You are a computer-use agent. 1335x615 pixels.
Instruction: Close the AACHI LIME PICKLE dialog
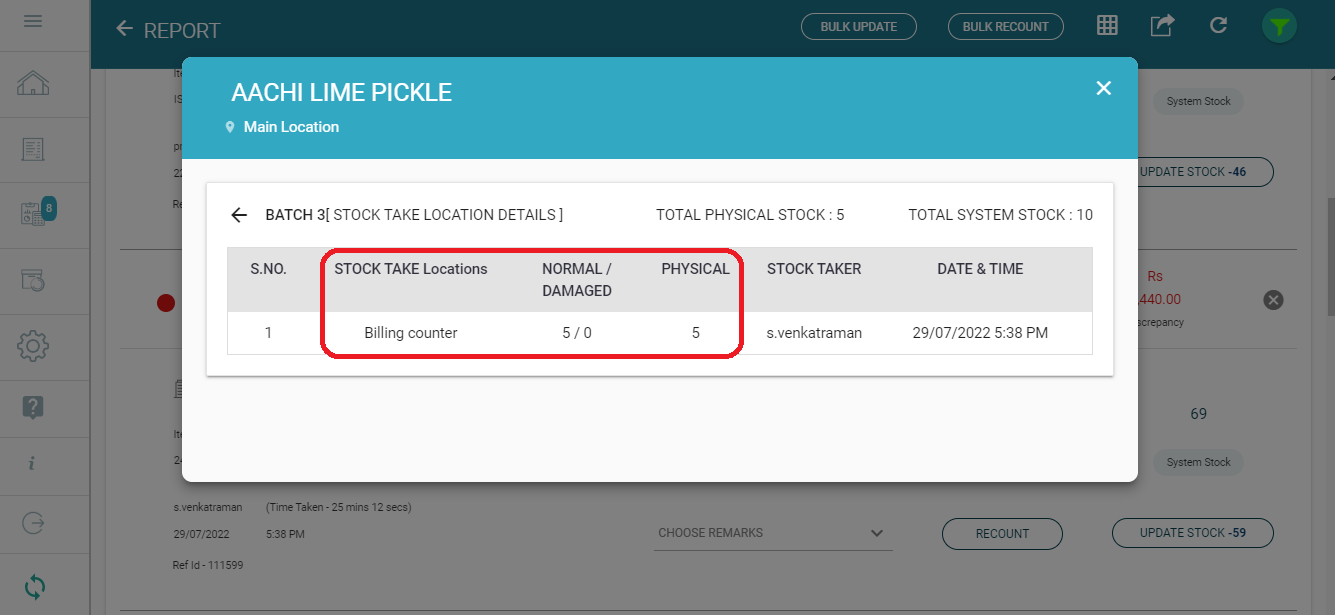tap(1104, 88)
